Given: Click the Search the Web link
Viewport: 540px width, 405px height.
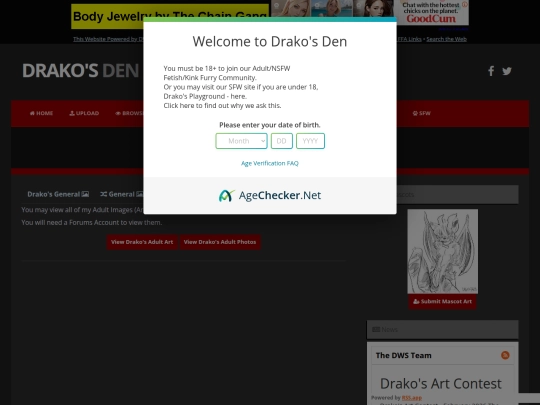Looking at the screenshot, I should tap(446, 39).
